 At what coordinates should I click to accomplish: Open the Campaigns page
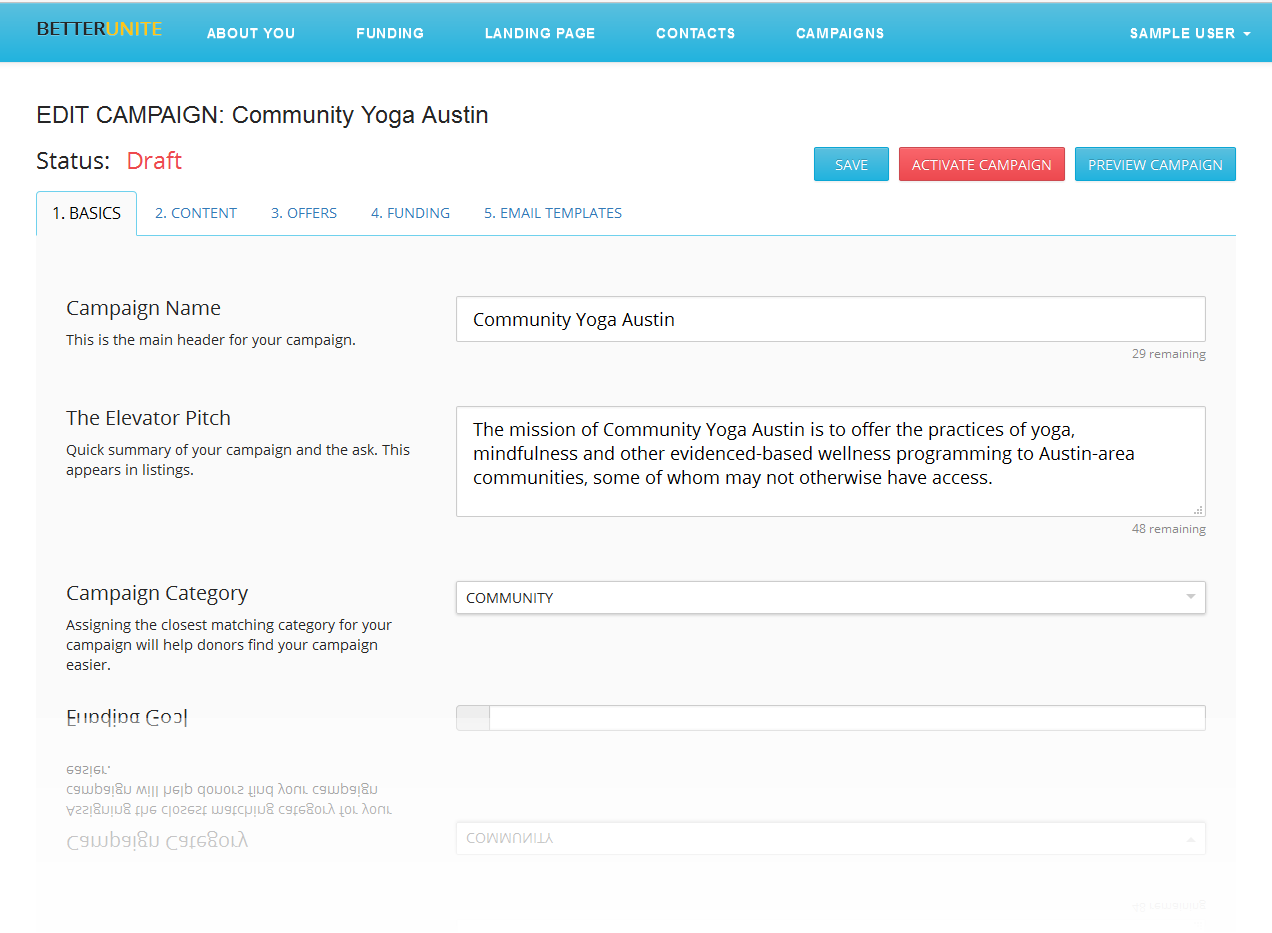pos(840,33)
